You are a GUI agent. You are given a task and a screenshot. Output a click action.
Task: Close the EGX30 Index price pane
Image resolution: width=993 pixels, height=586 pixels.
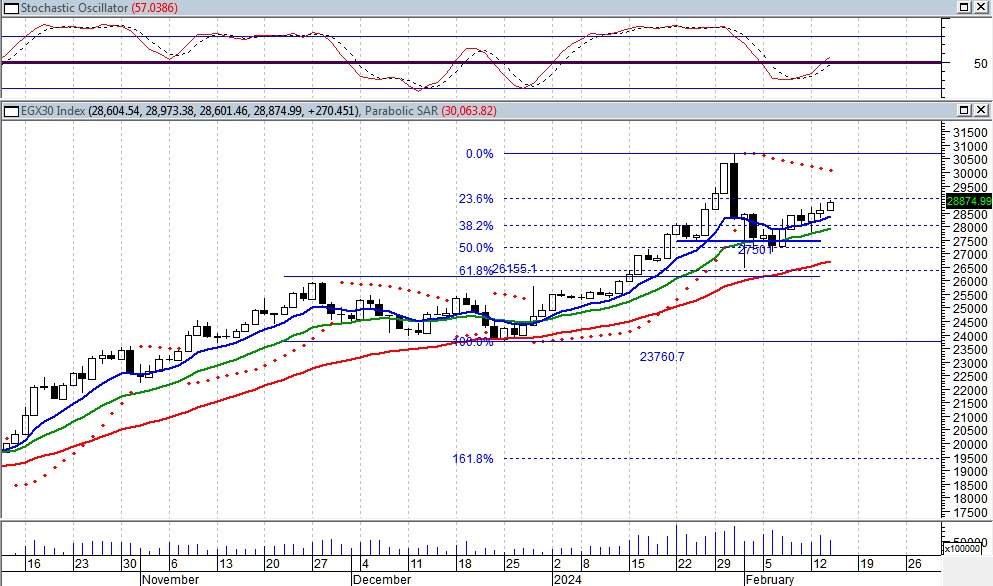981,110
